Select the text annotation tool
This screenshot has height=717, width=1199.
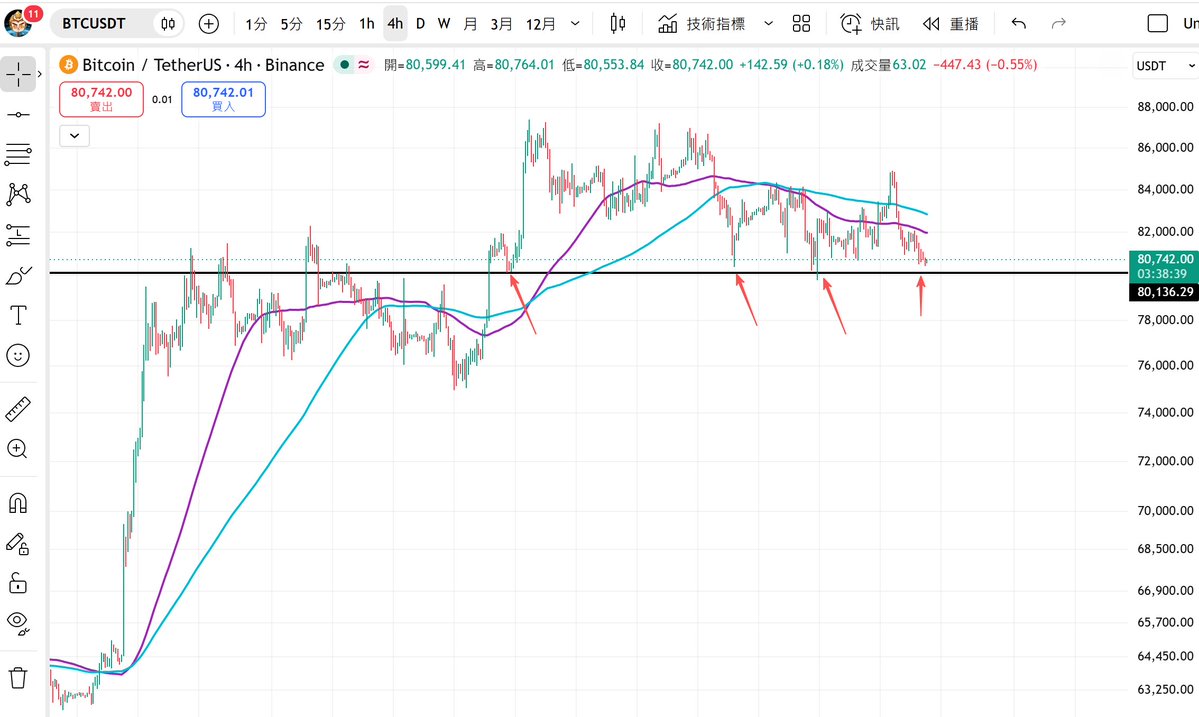[x=18, y=315]
